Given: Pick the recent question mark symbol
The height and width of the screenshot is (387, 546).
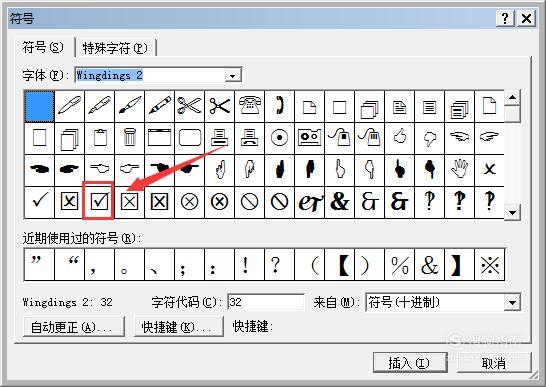Looking at the screenshot, I should pyautogui.click(x=279, y=265).
